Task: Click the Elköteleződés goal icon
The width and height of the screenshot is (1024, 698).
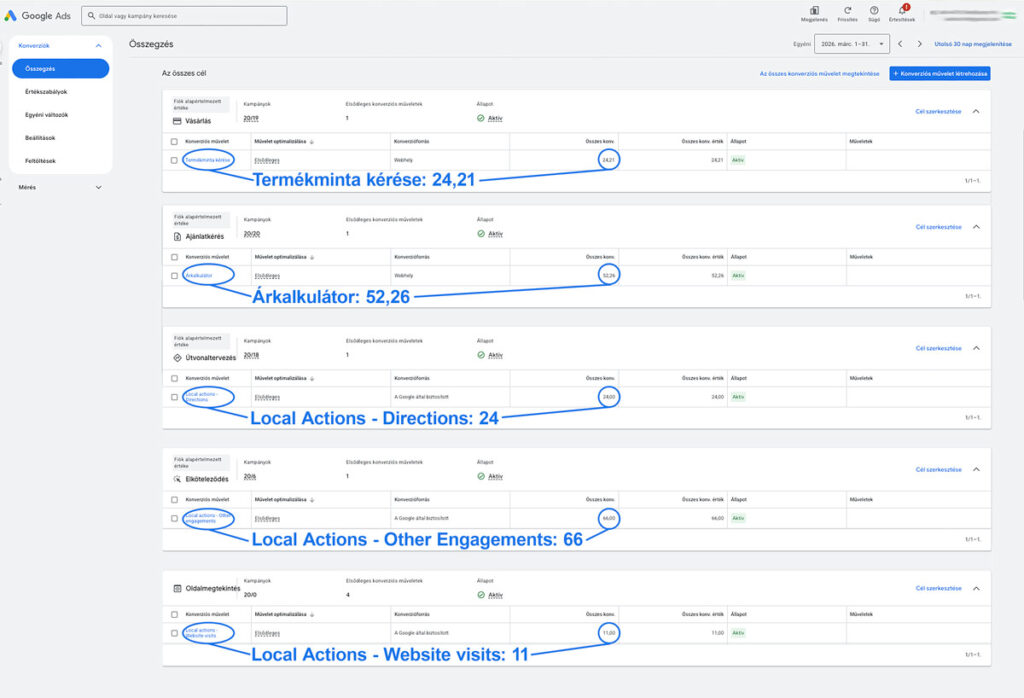Action: click(x=177, y=479)
